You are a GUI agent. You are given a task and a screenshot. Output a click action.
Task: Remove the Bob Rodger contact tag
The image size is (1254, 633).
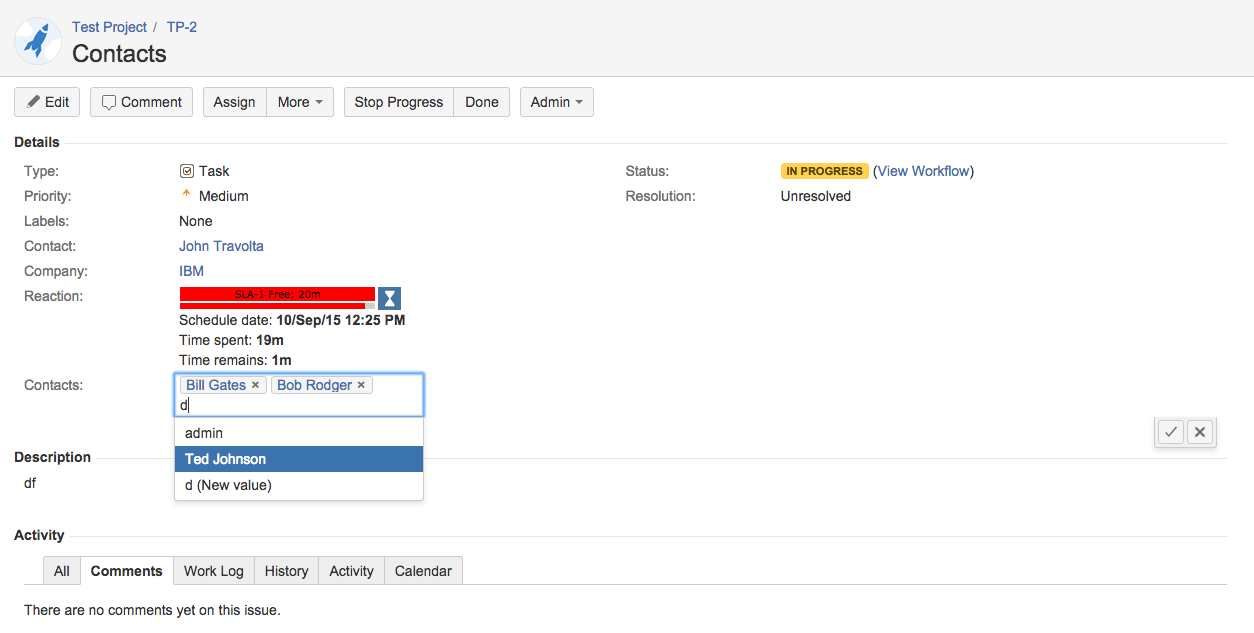pos(361,385)
